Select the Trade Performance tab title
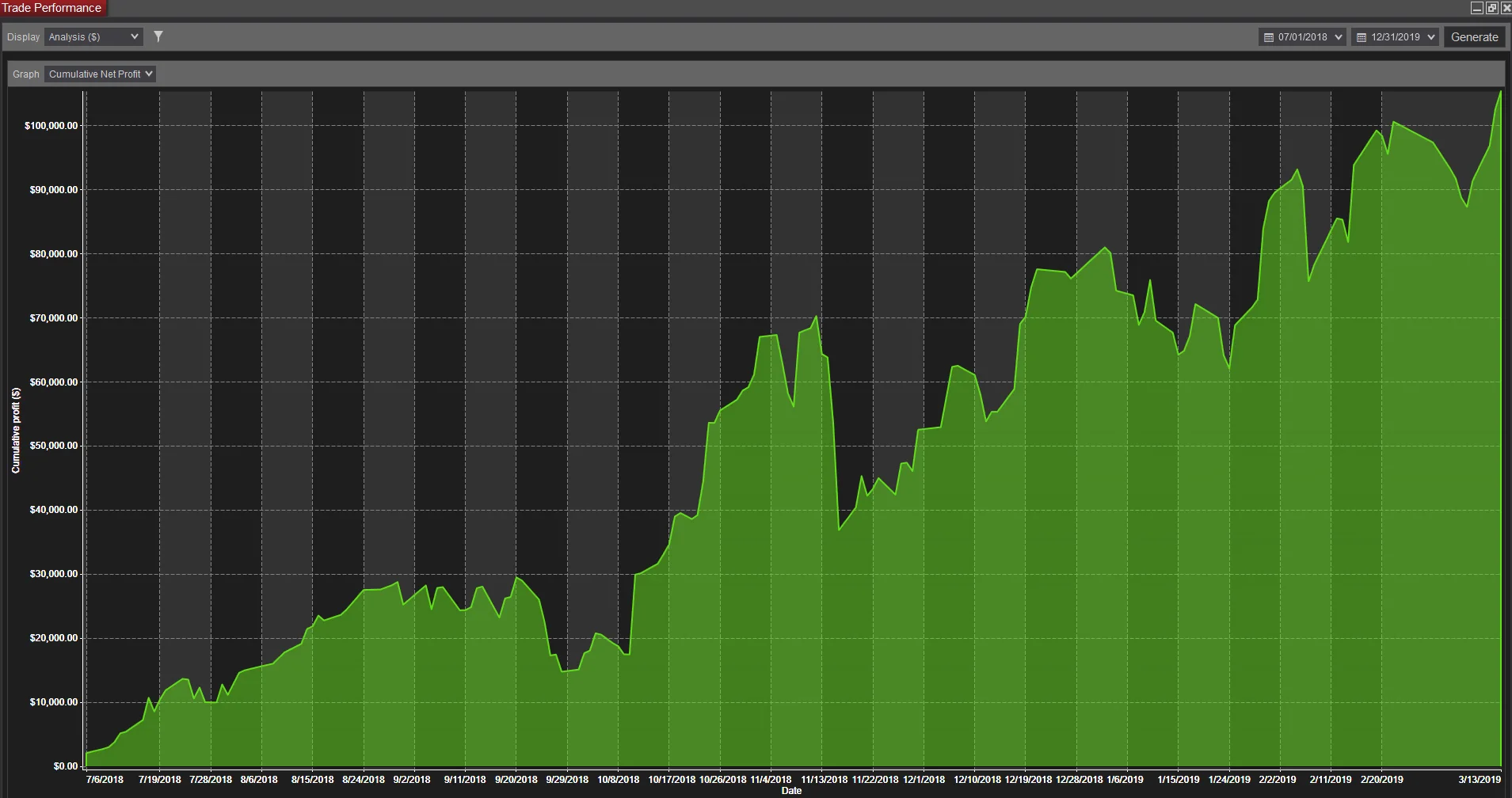 (x=52, y=8)
